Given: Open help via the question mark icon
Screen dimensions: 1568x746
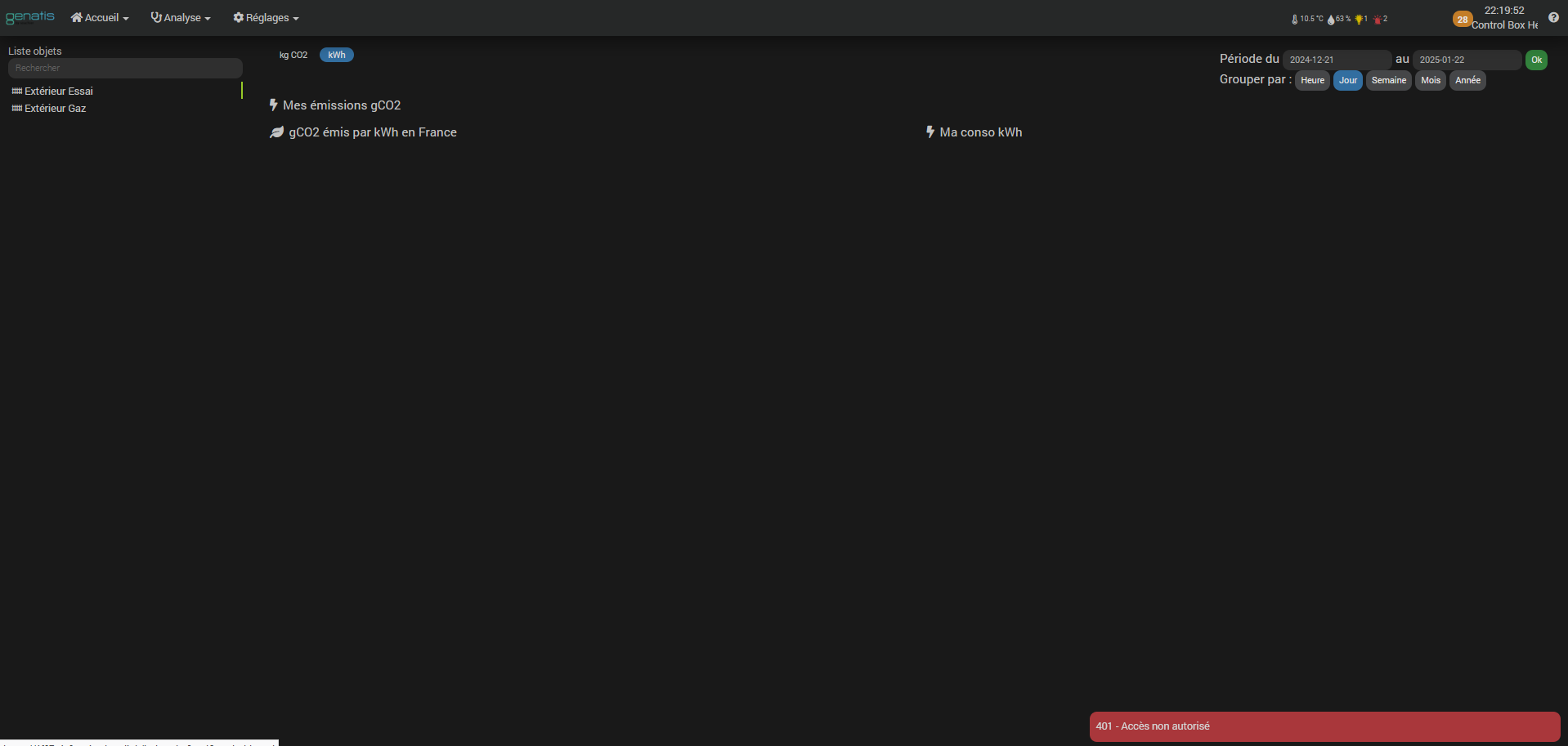Looking at the screenshot, I should coord(1553,17).
